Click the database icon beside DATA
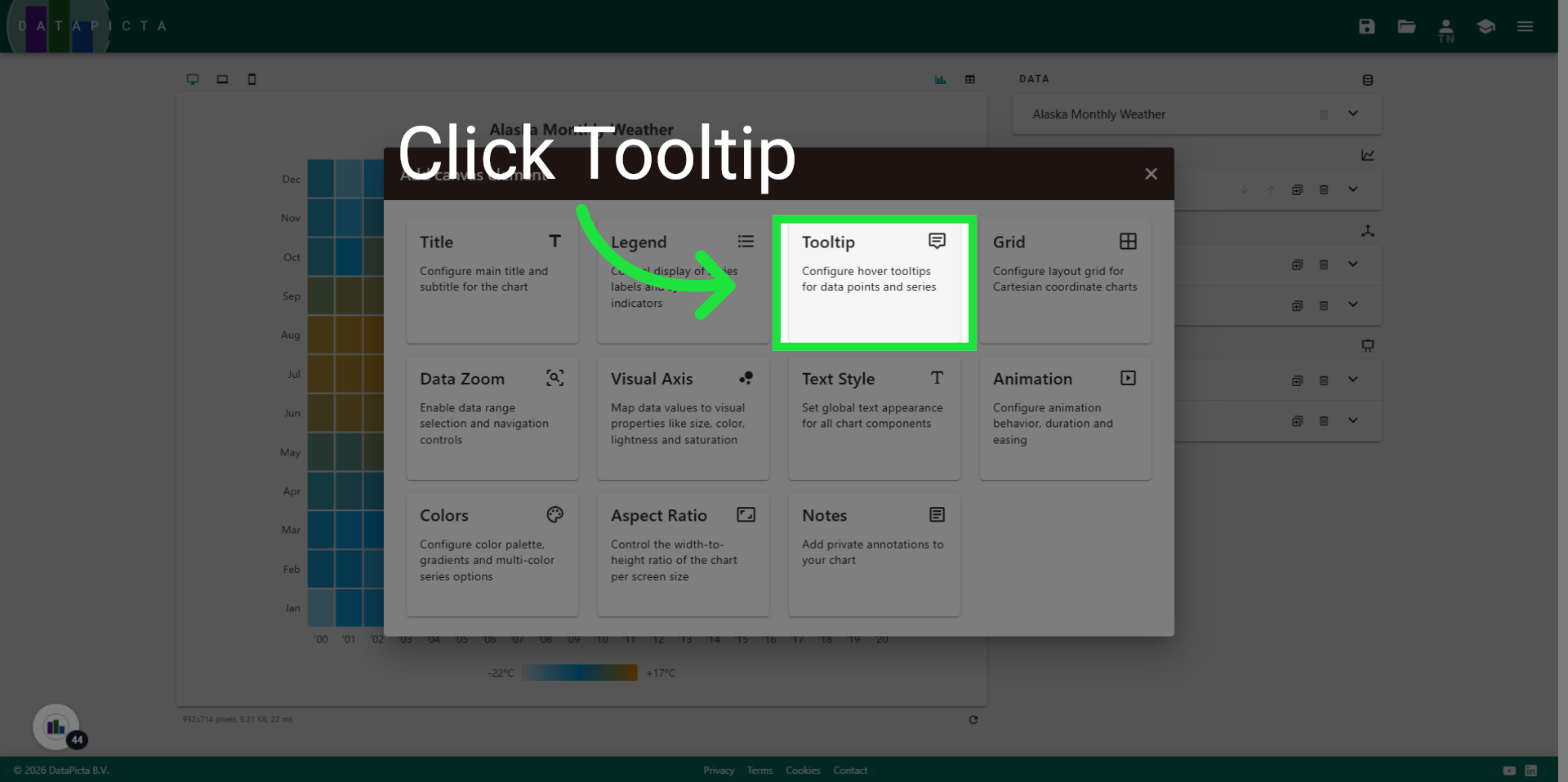This screenshot has width=1568, height=782. (1368, 80)
